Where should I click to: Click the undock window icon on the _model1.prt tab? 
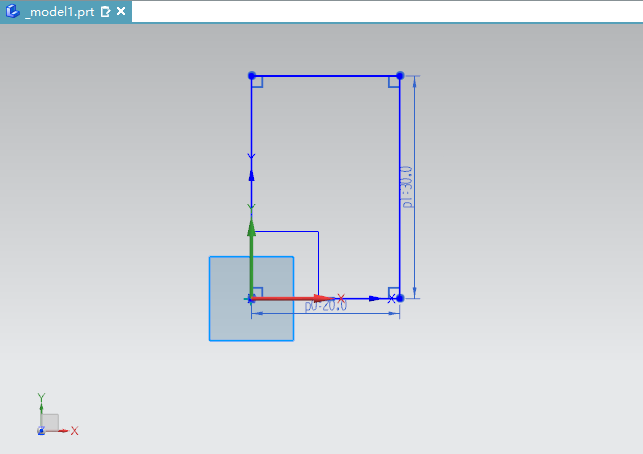tap(105, 11)
